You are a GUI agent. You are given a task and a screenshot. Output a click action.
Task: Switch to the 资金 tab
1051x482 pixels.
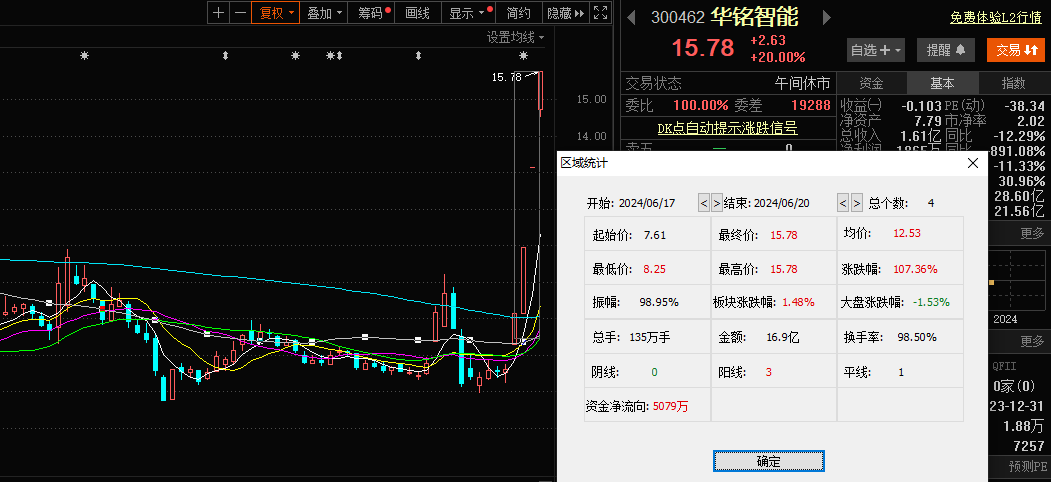point(871,83)
